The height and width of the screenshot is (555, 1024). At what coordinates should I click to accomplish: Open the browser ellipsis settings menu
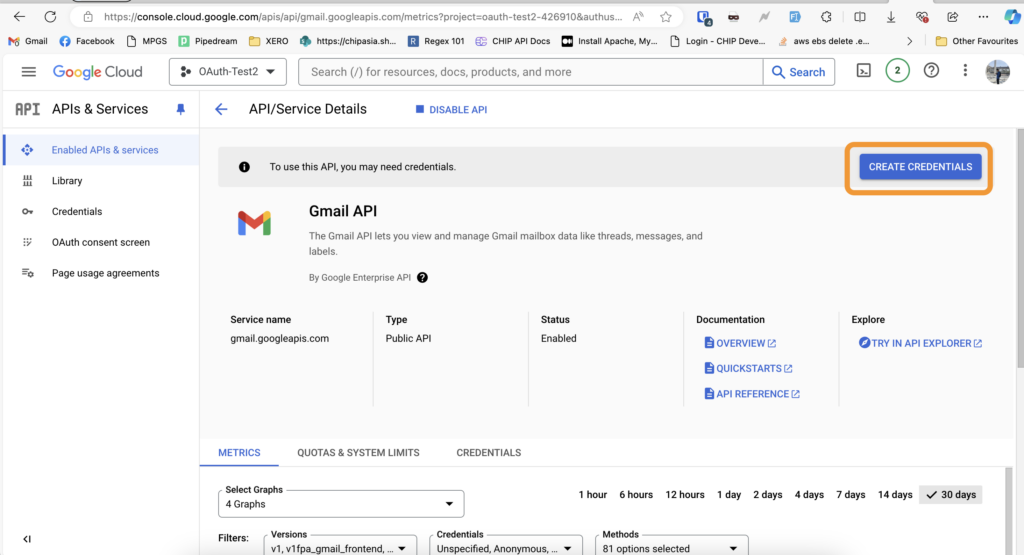tap(983, 17)
